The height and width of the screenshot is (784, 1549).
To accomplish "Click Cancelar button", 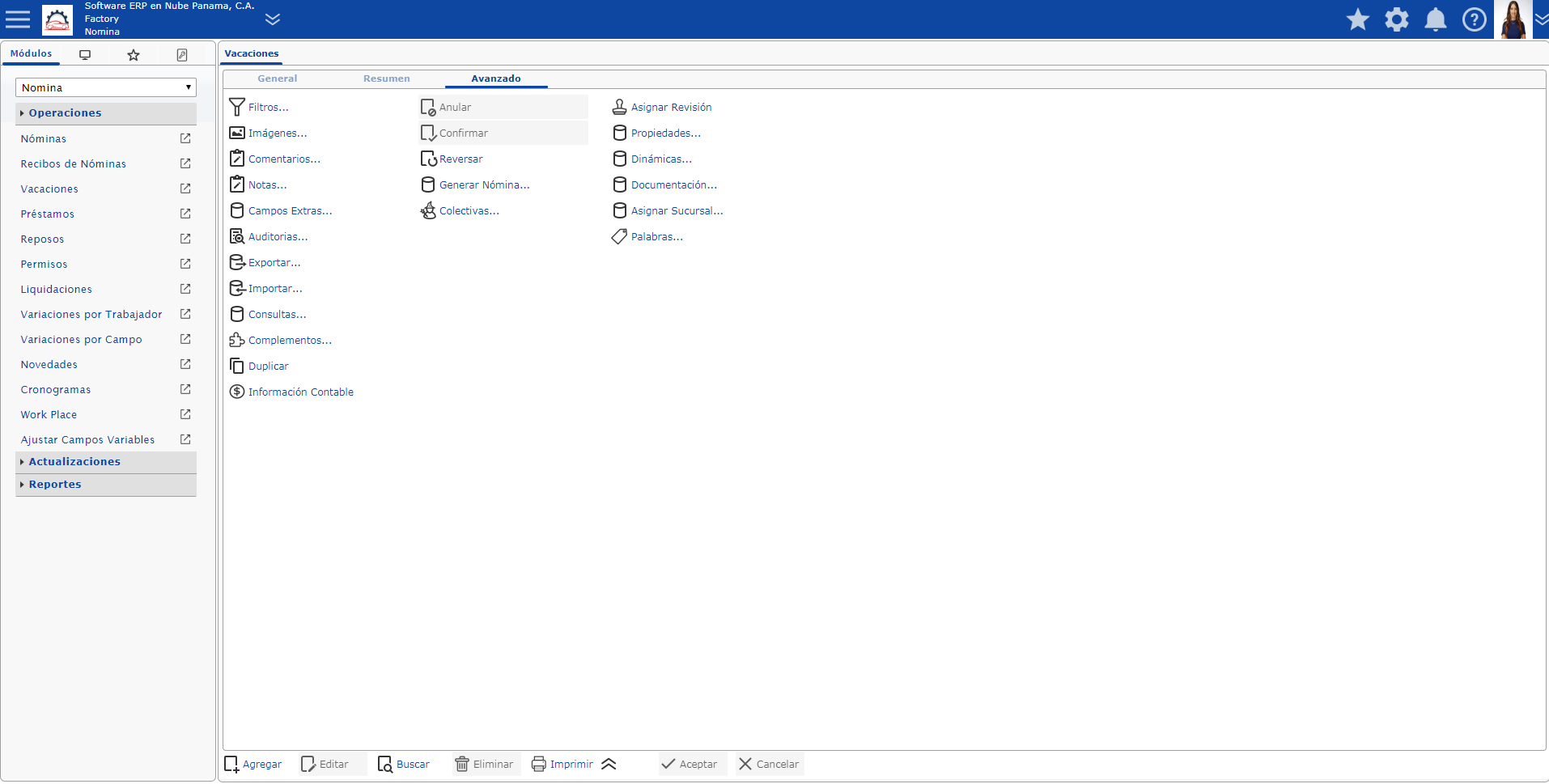I will [769, 765].
